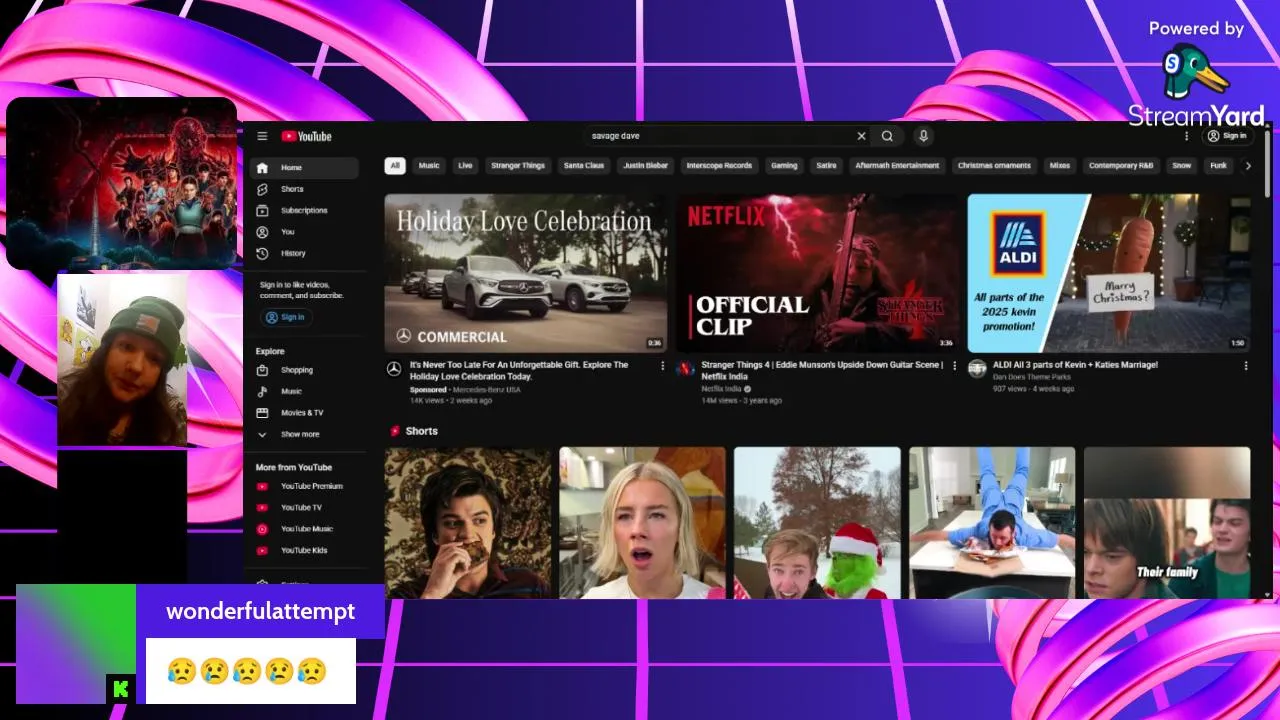
Task: Open the Short with man eating cookie
Action: [468, 523]
